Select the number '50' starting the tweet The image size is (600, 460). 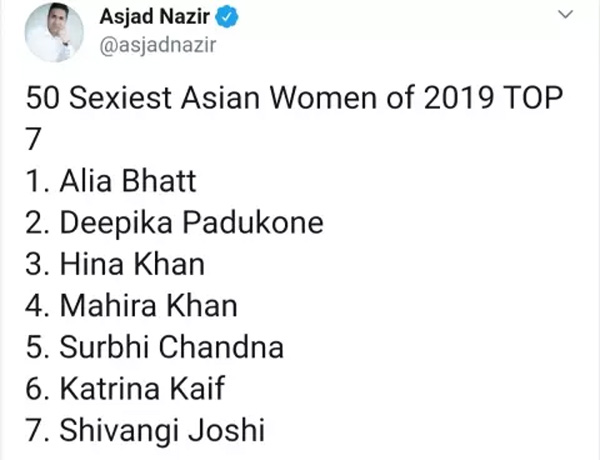(x=42, y=98)
